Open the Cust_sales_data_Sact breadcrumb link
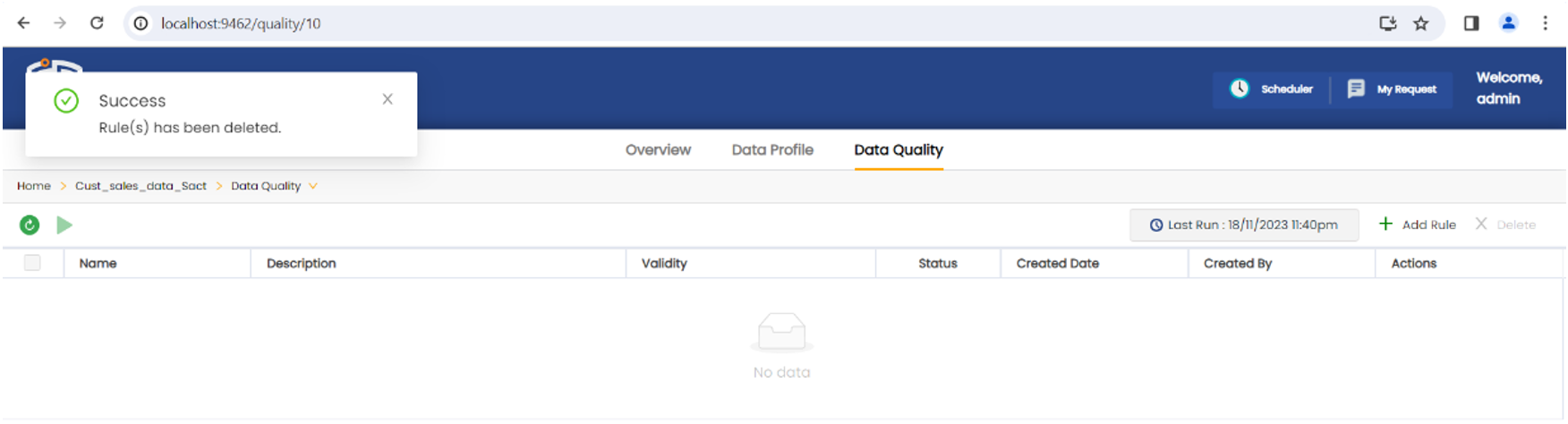The height and width of the screenshot is (424, 1568). 141,186
